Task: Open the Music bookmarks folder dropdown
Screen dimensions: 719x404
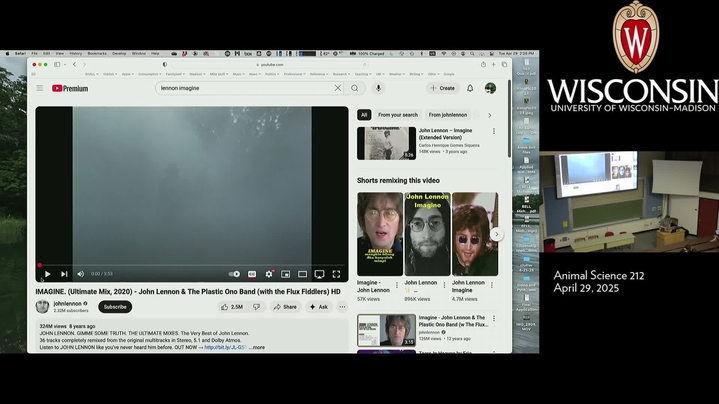Action: point(238,74)
